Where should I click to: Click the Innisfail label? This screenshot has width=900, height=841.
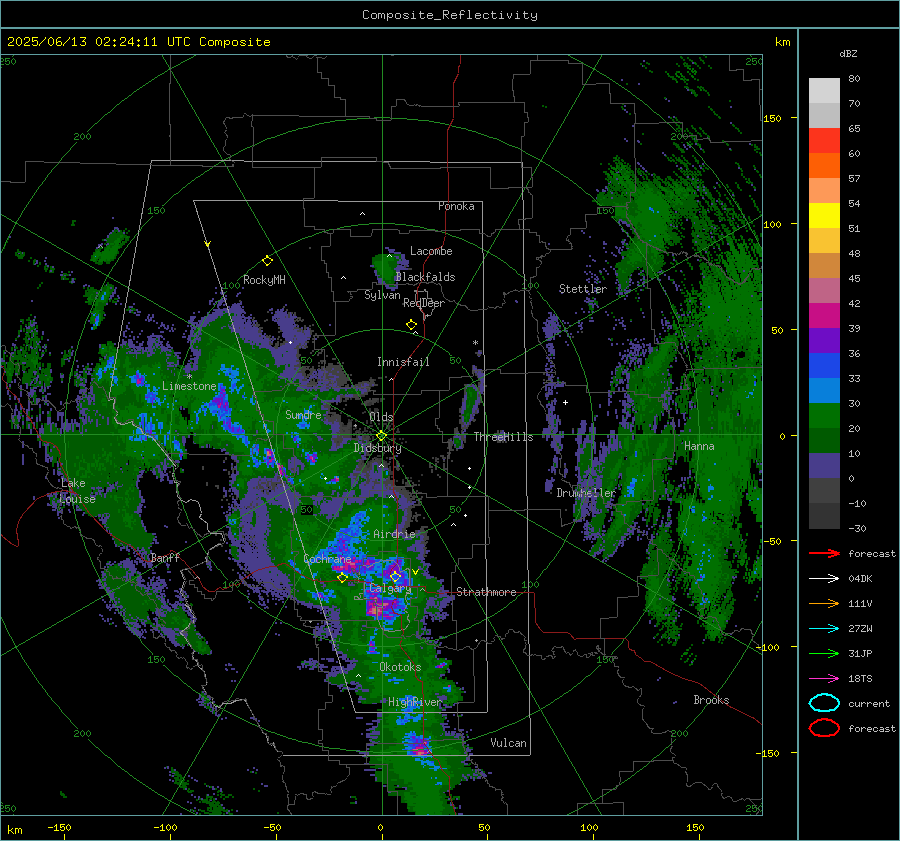(x=403, y=362)
